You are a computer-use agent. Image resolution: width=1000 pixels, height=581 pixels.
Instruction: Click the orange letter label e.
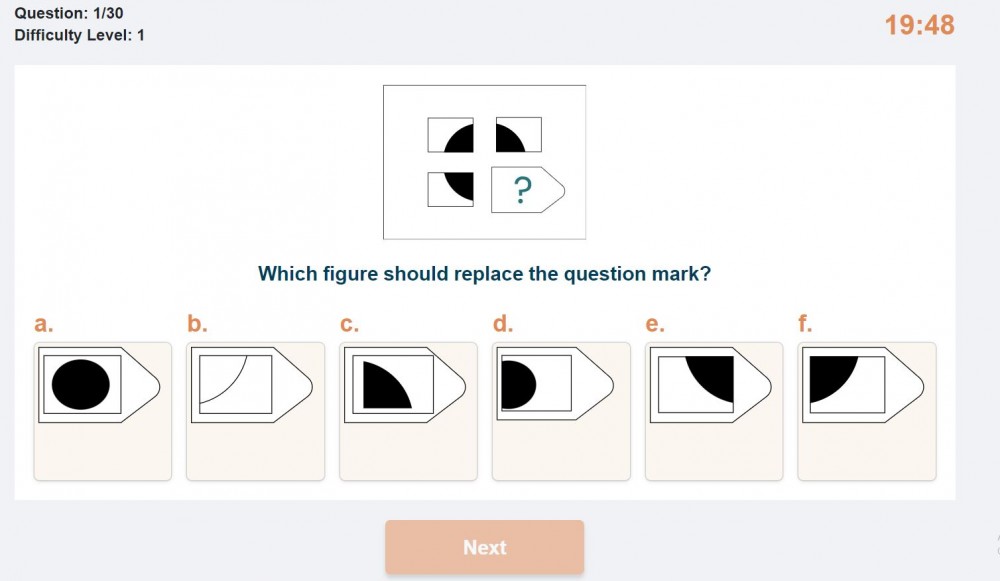coord(655,324)
